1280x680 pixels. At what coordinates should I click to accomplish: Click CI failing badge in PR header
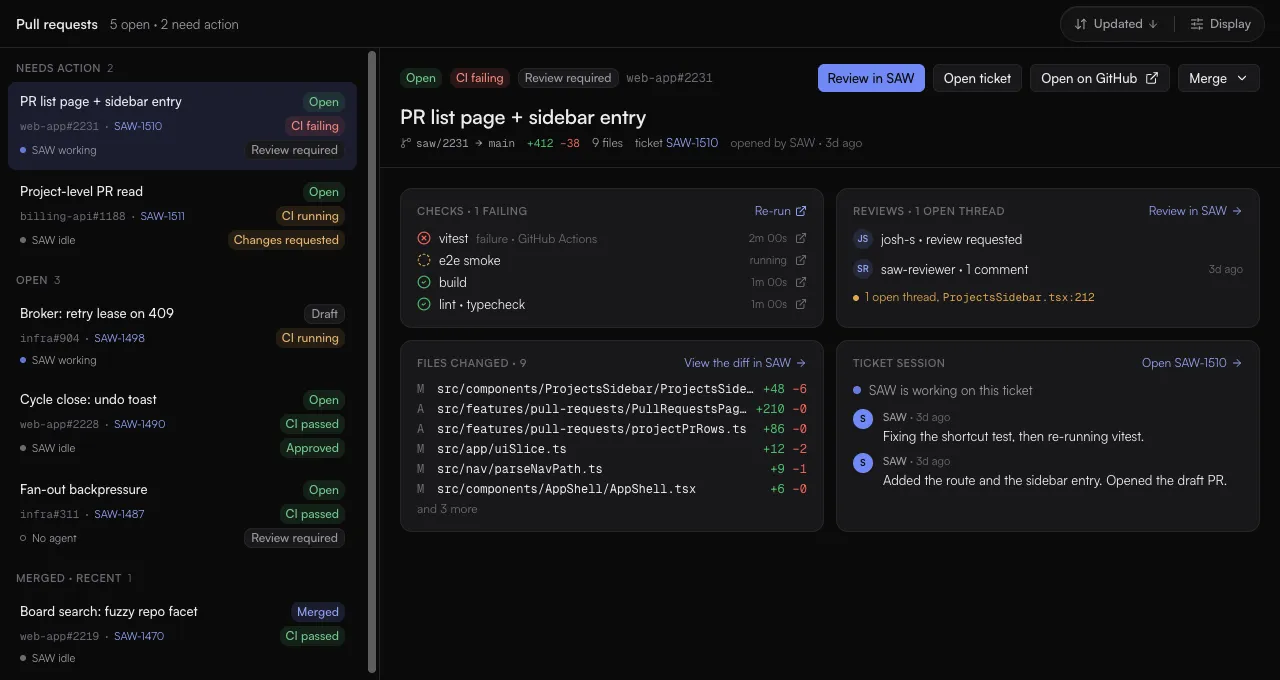[480, 78]
